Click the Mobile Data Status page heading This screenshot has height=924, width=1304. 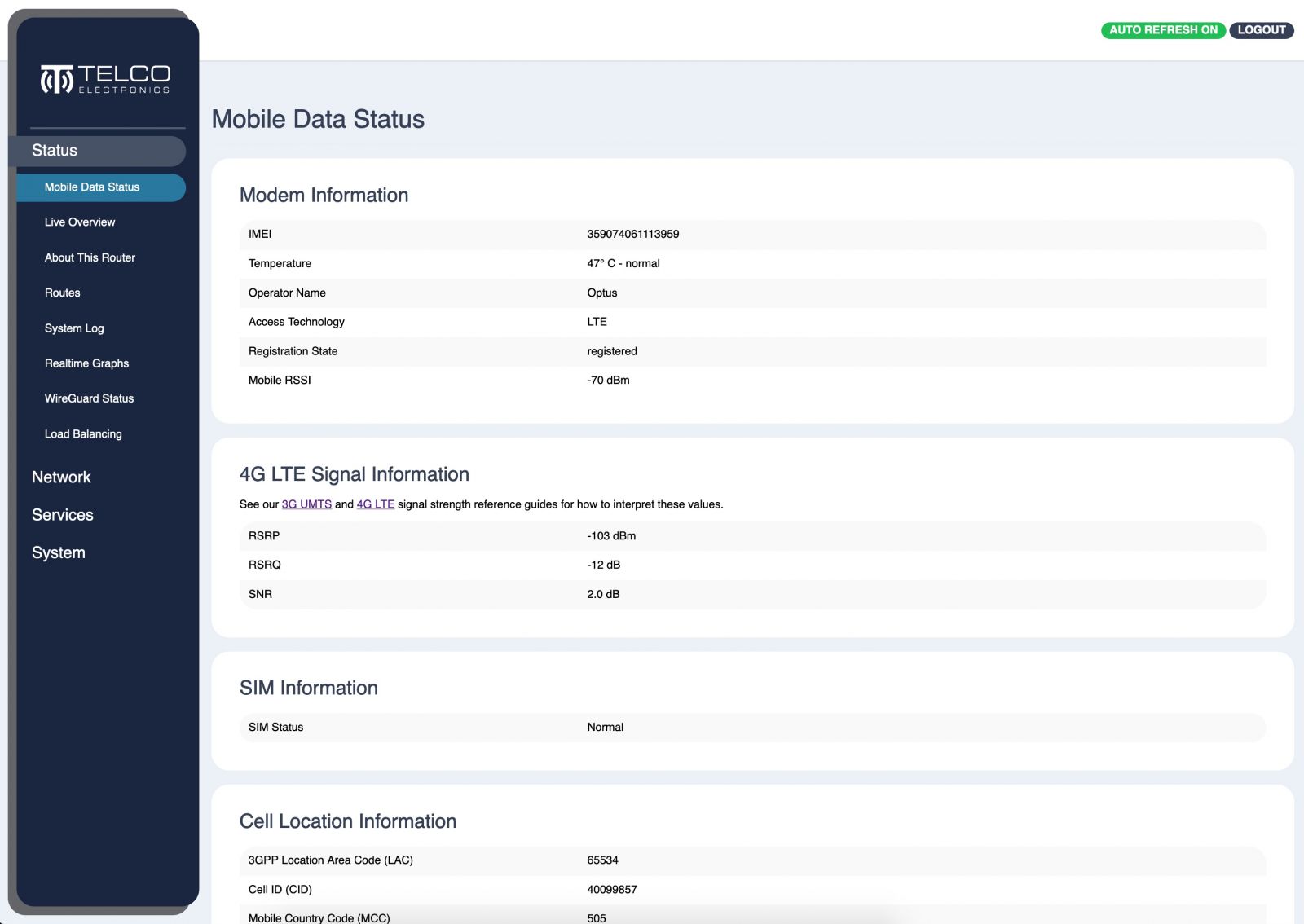coord(318,119)
